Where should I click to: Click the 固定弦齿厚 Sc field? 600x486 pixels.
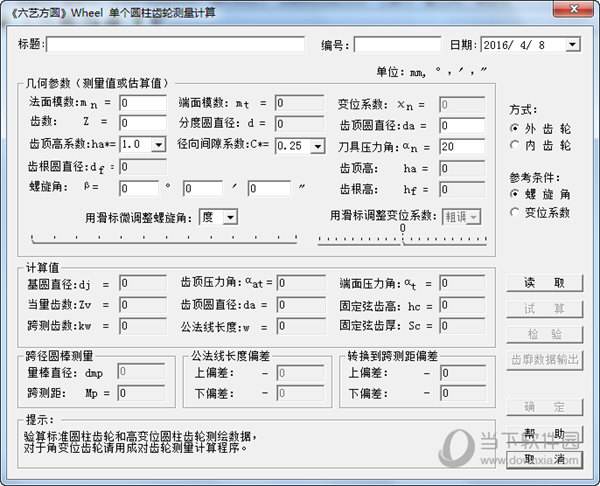tap(462, 326)
